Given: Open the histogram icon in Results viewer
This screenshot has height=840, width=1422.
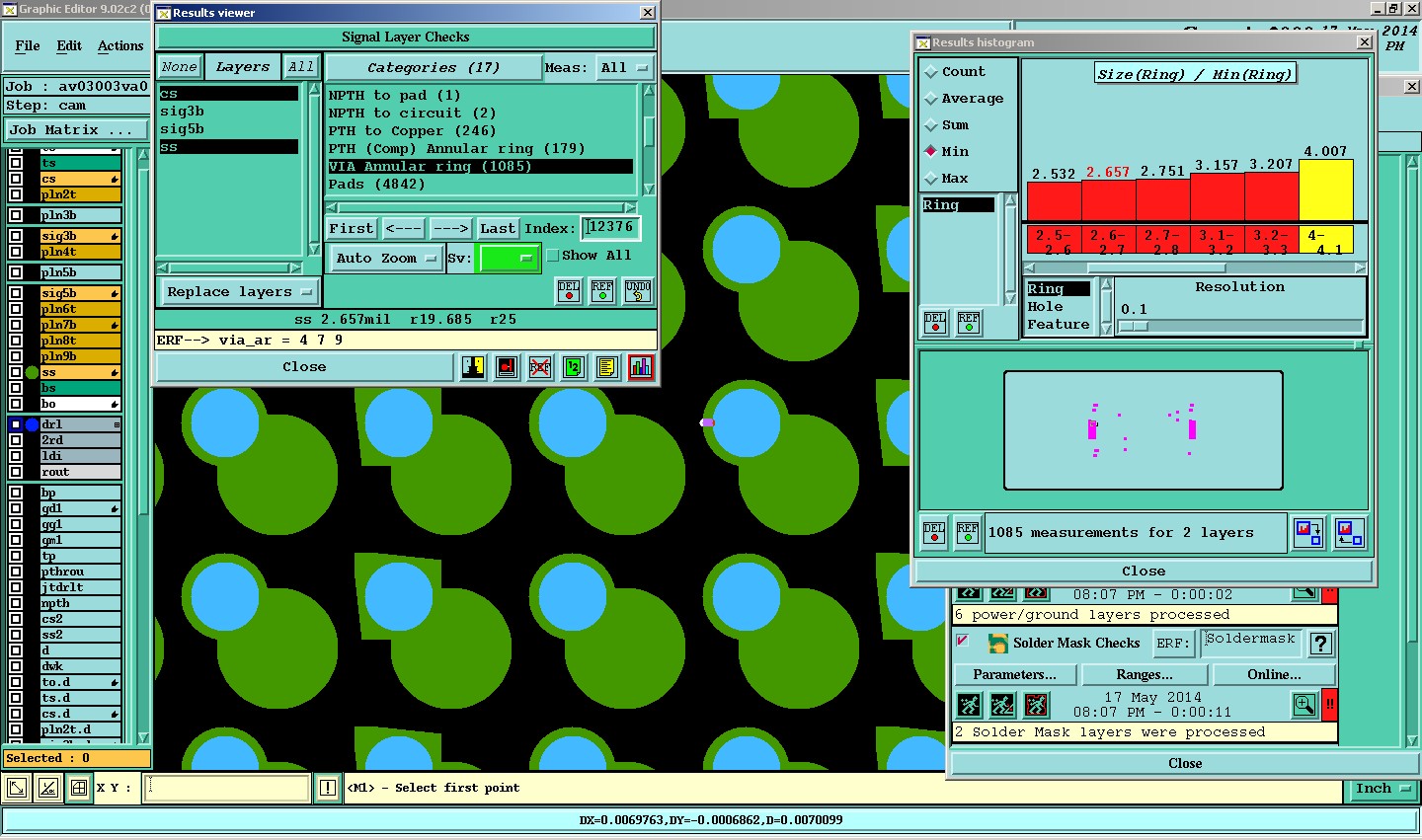Looking at the screenshot, I should tap(641, 367).
